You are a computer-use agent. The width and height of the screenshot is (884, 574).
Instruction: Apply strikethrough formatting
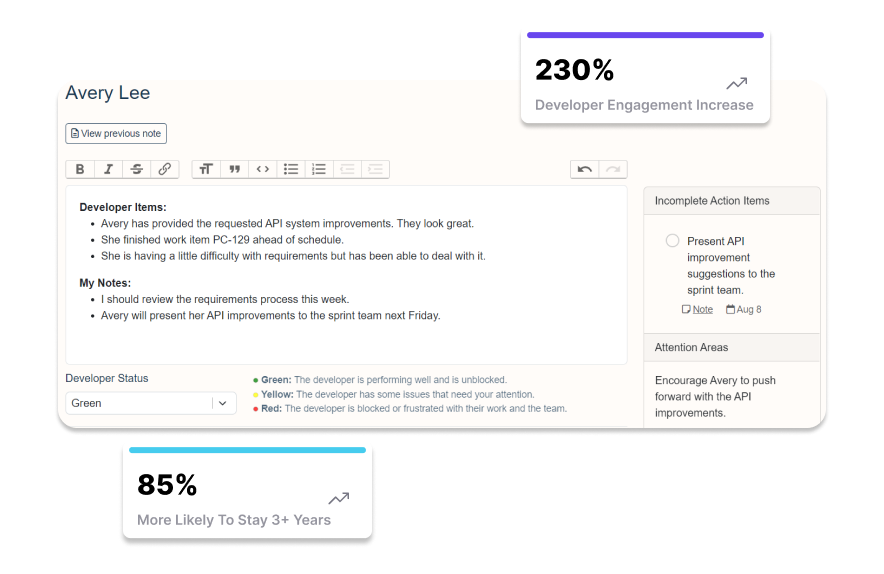pos(136,169)
